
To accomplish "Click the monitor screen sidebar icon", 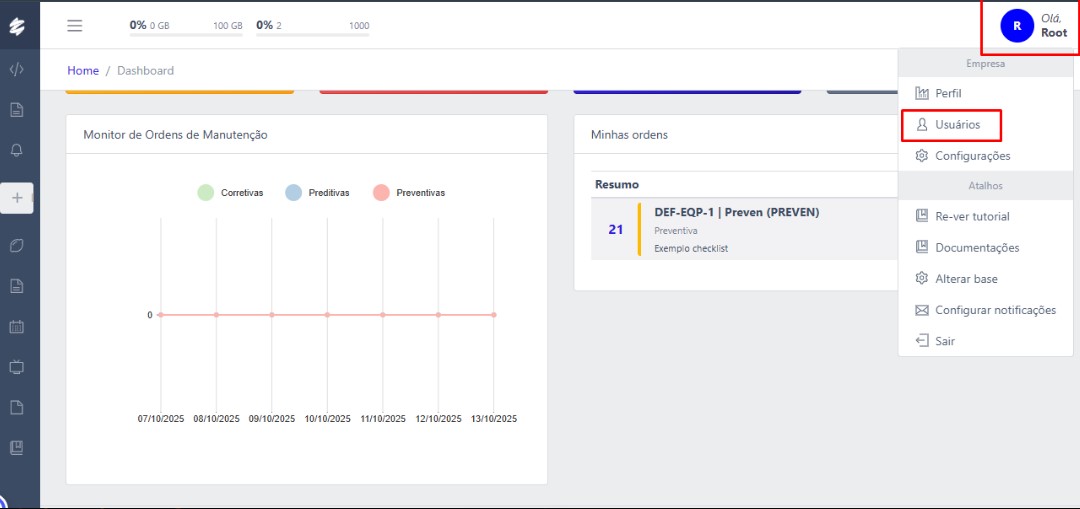I will click(x=17, y=367).
